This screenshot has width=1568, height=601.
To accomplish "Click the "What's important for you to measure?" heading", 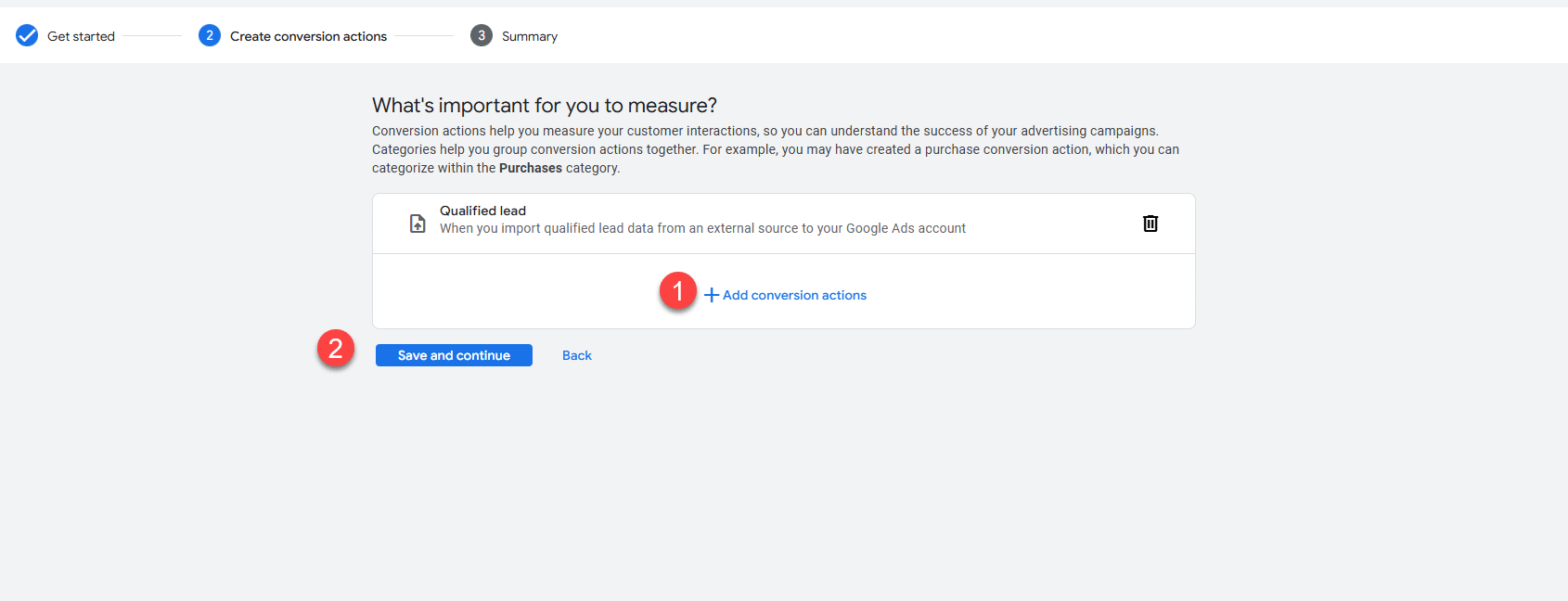I will 545,106.
